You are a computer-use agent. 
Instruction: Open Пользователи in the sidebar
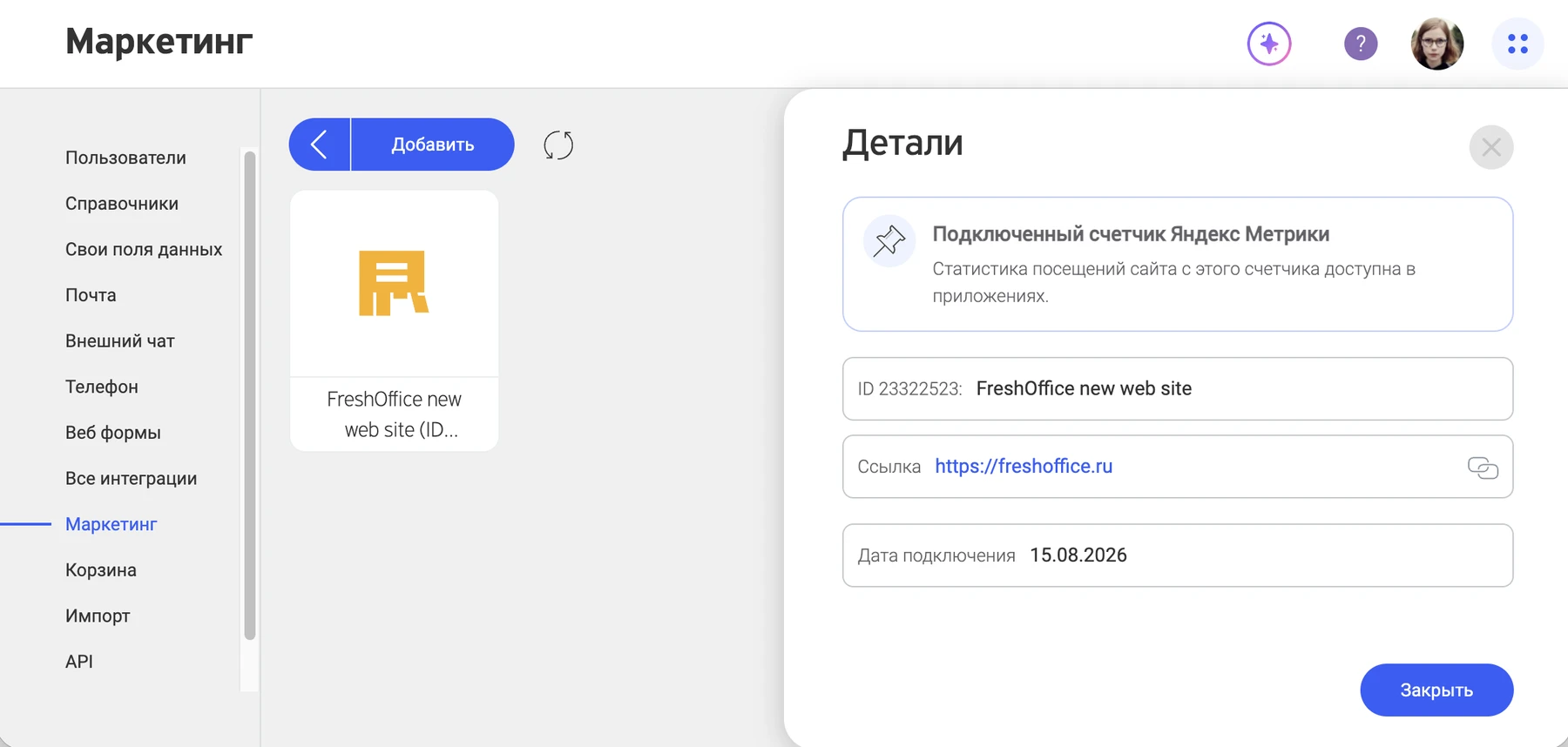pyautogui.click(x=125, y=158)
